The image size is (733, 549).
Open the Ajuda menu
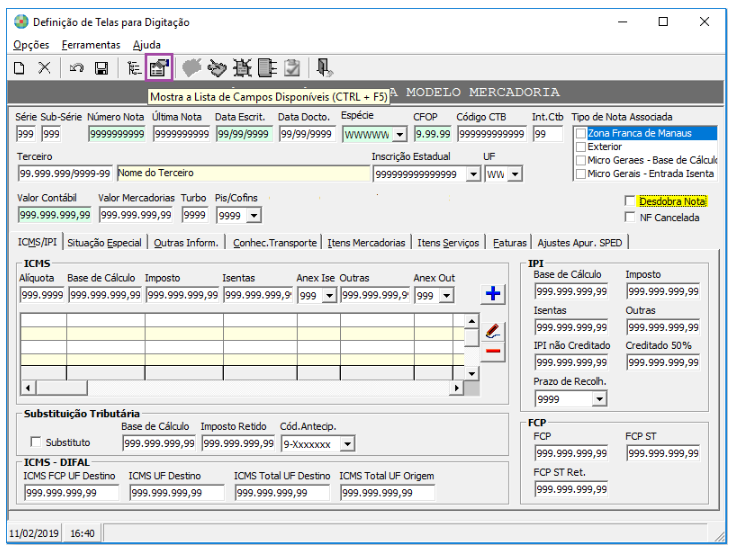coord(147,45)
